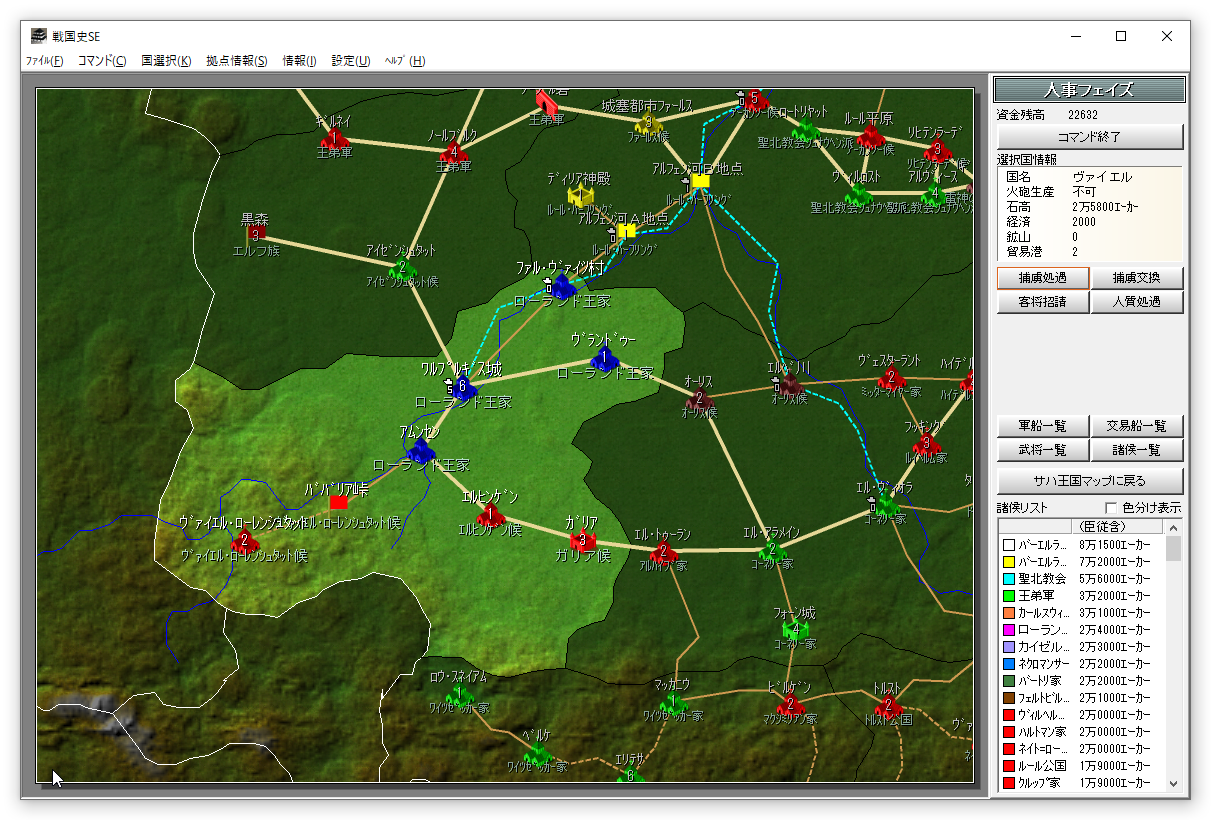1211x820 pixels.
Task: Select the yellow ディリア神殿 castle icon
Action: click(x=580, y=196)
